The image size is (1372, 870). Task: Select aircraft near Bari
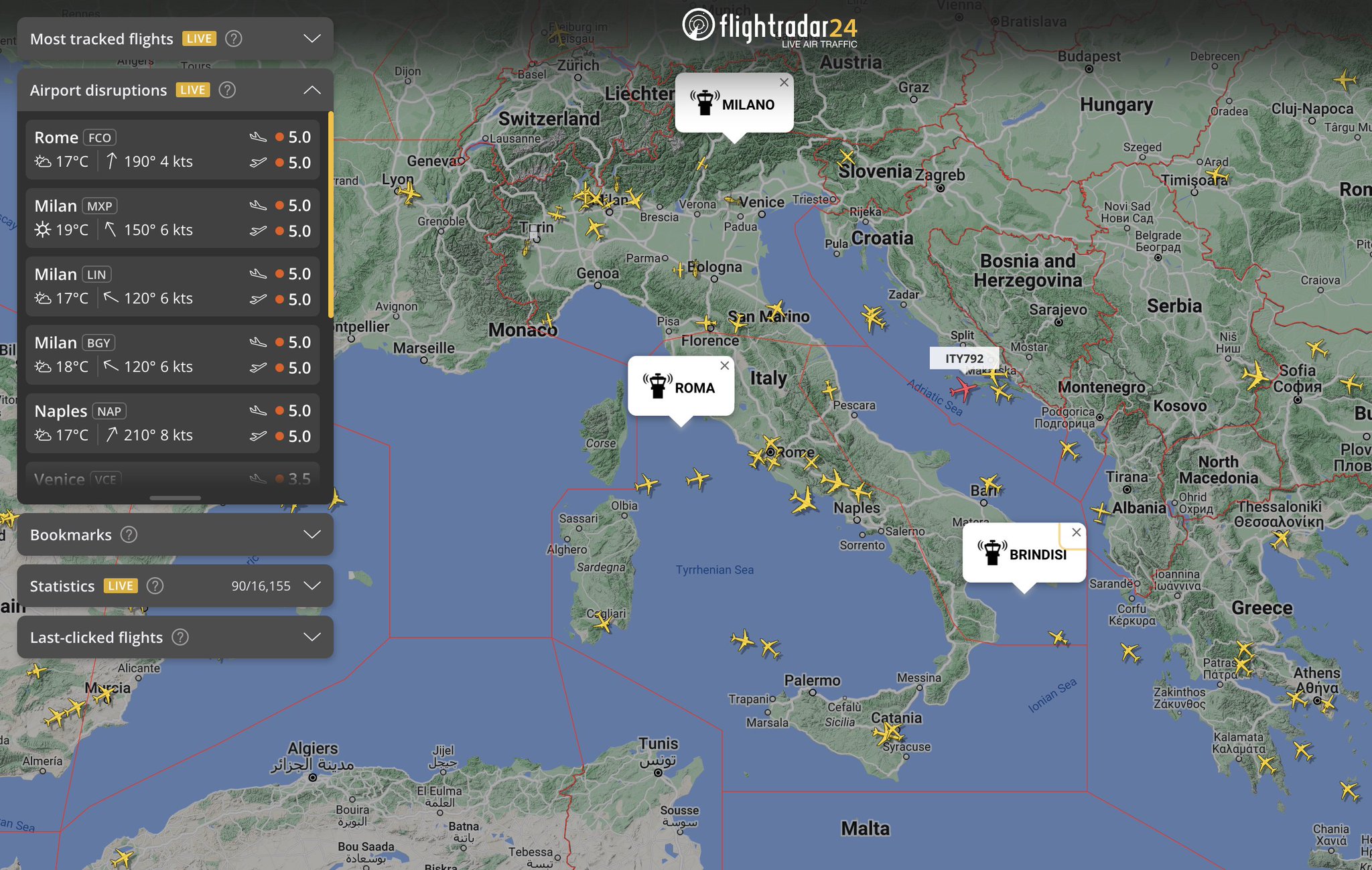tap(990, 484)
